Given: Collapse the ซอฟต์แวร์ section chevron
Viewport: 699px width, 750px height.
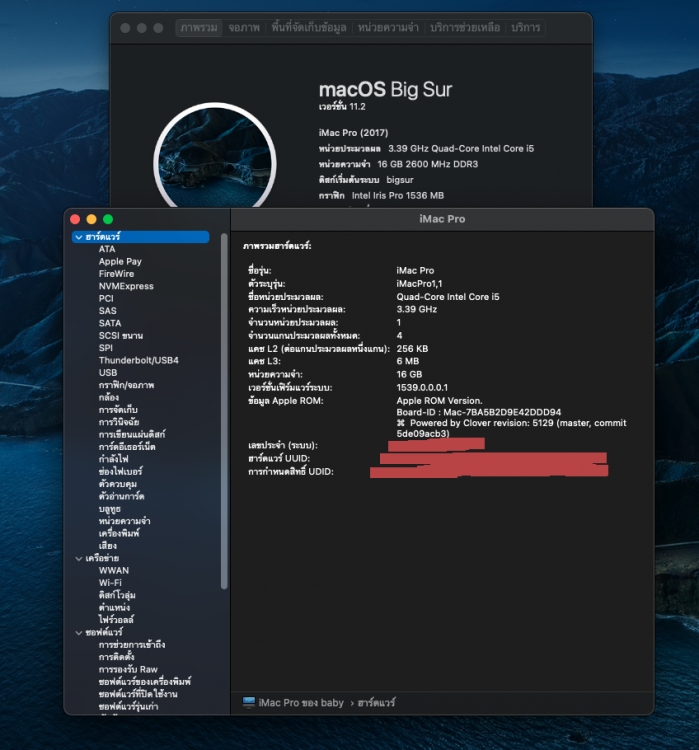Looking at the screenshot, I should (79, 633).
